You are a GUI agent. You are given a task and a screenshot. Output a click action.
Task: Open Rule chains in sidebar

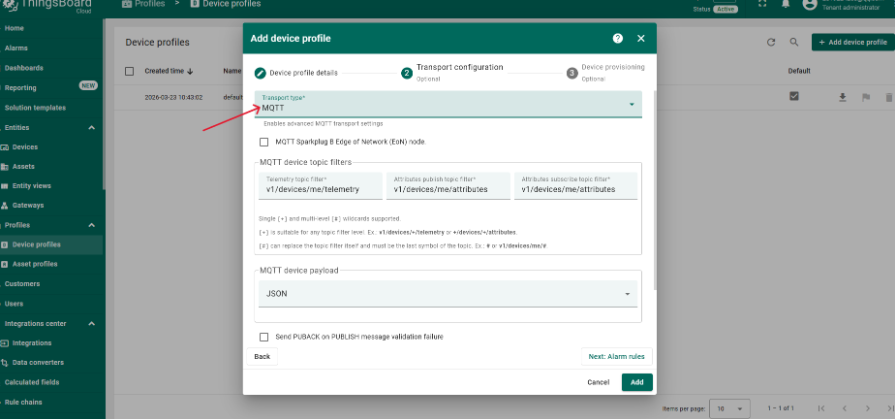pyautogui.click(x=26, y=403)
